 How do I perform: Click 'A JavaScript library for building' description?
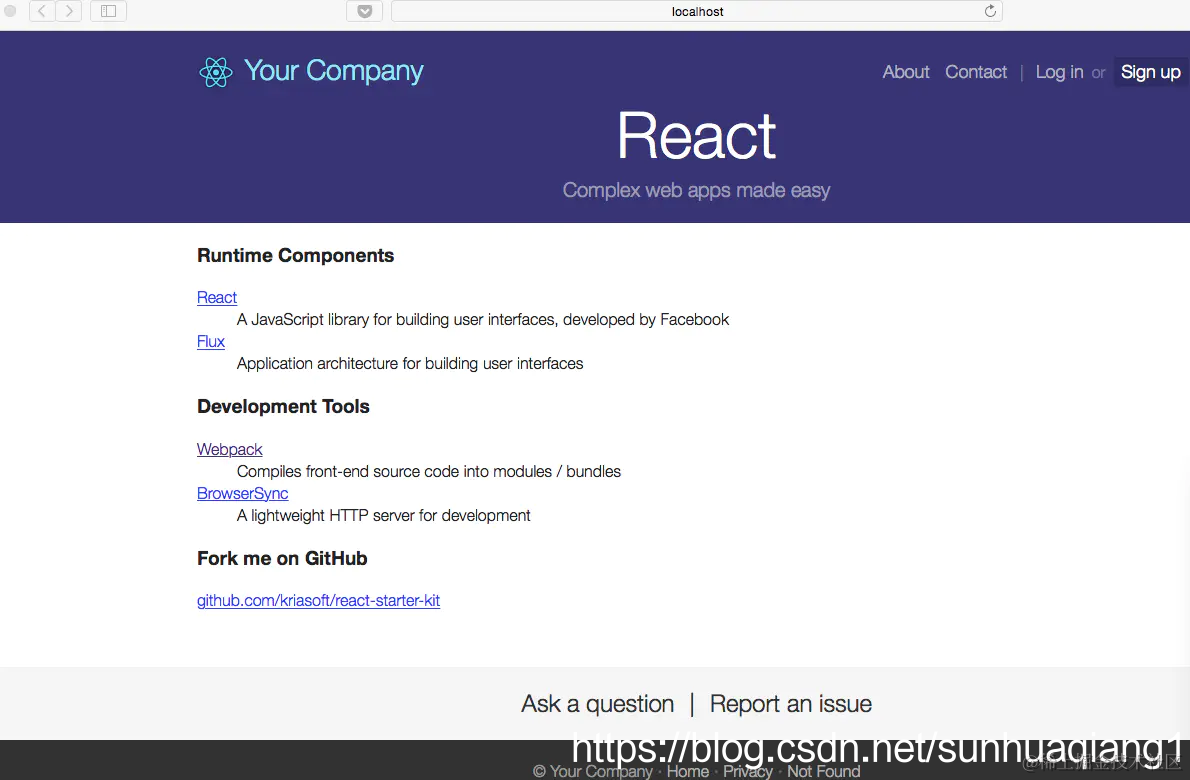(x=483, y=320)
